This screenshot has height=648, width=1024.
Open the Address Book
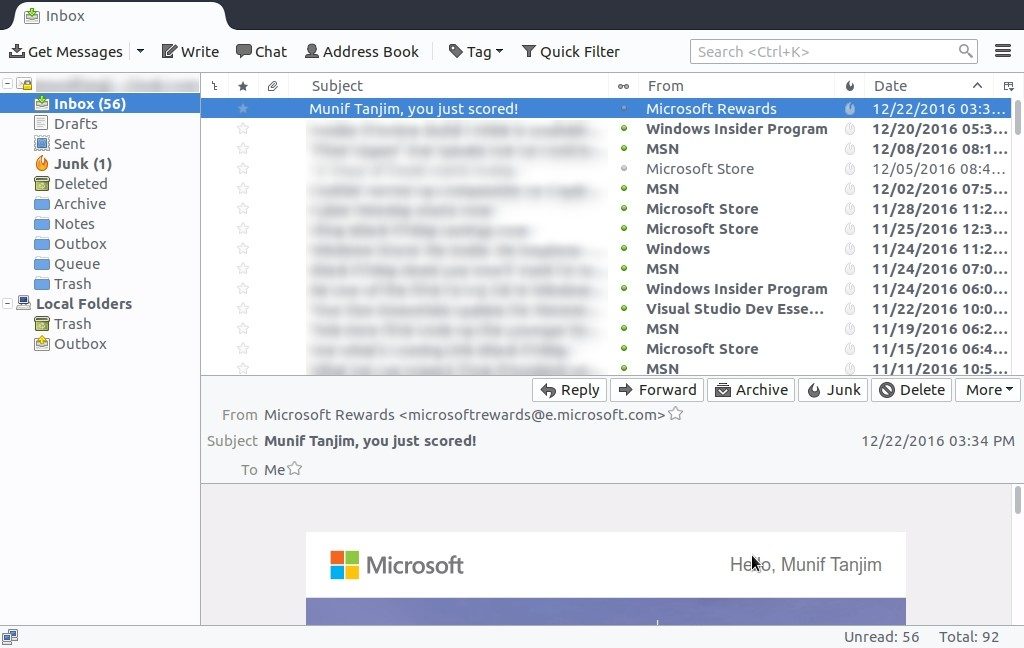(x=362, y=52)
